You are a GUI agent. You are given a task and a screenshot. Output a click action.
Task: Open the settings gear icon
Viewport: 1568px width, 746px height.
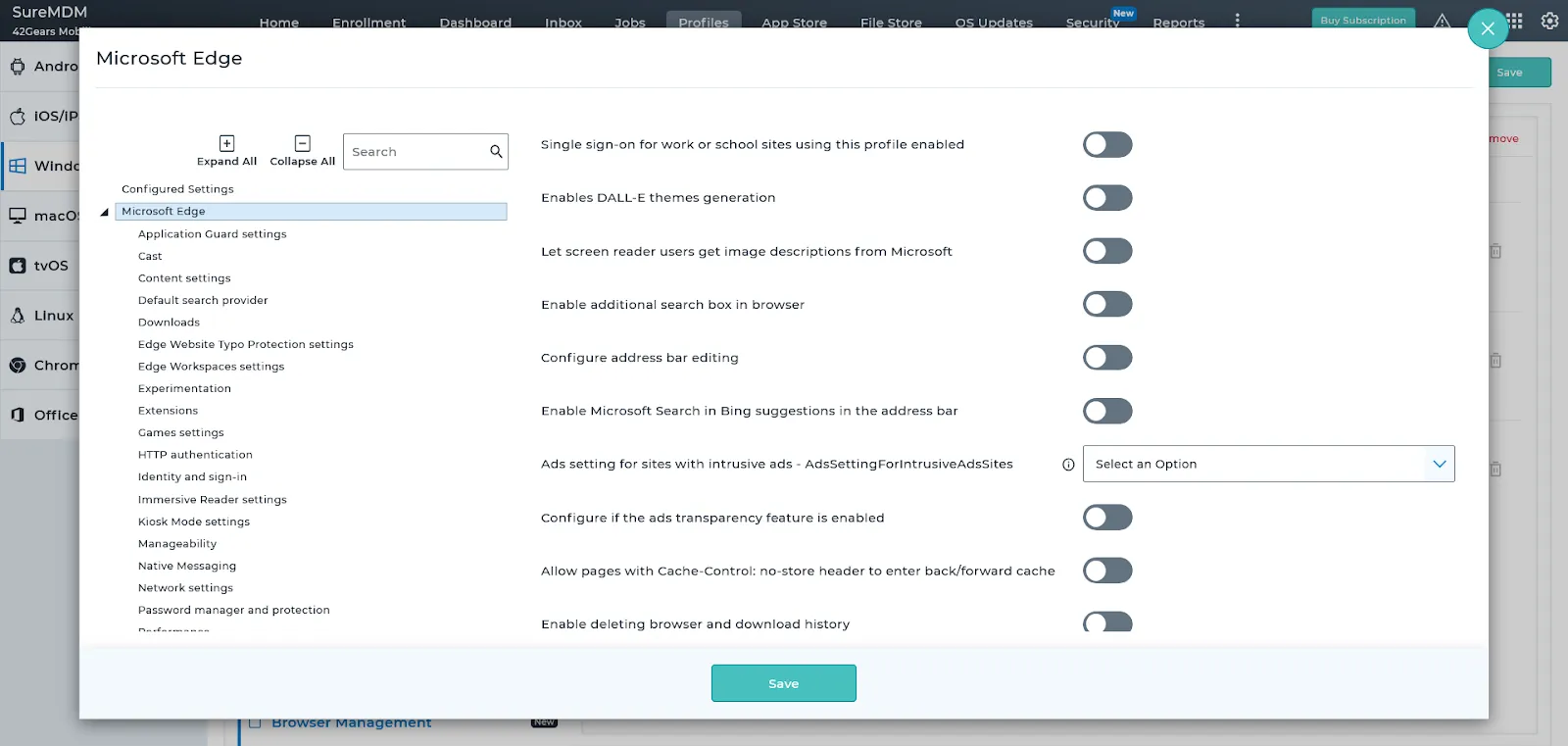tap(1549, 21)
